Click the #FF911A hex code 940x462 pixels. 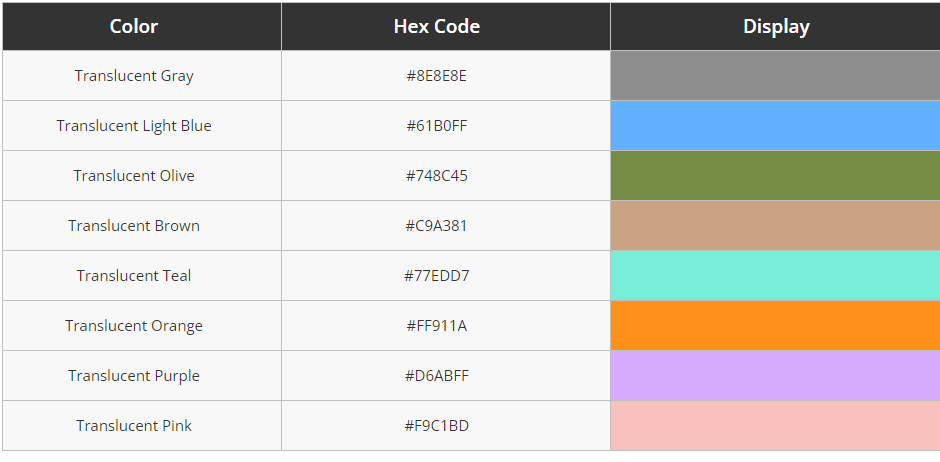[436, 326]
